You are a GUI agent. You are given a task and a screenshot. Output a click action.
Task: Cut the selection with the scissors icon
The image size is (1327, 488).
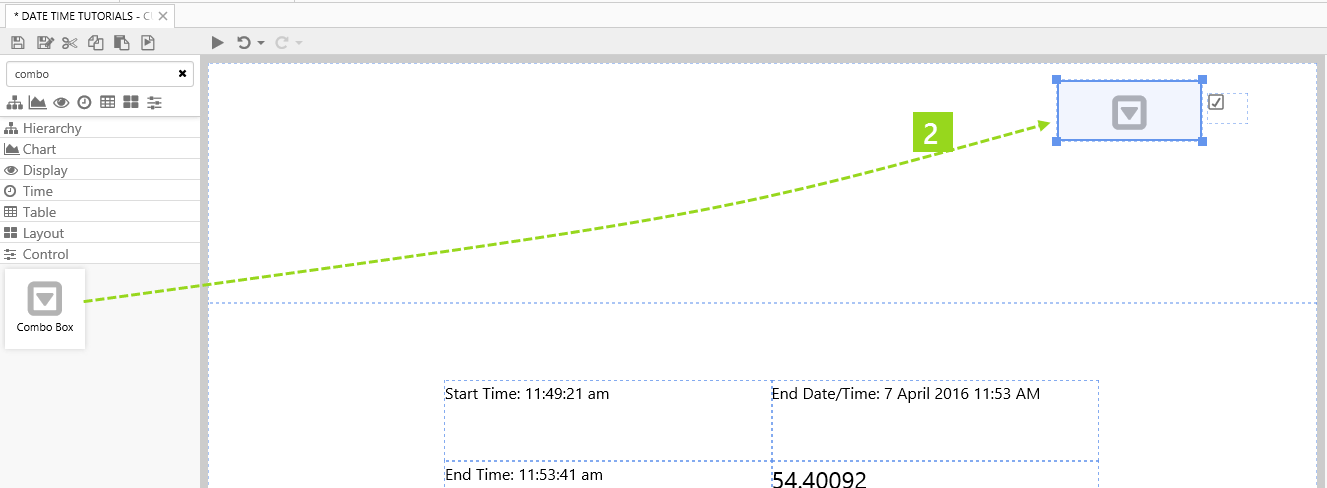click(x=69, y=42)
